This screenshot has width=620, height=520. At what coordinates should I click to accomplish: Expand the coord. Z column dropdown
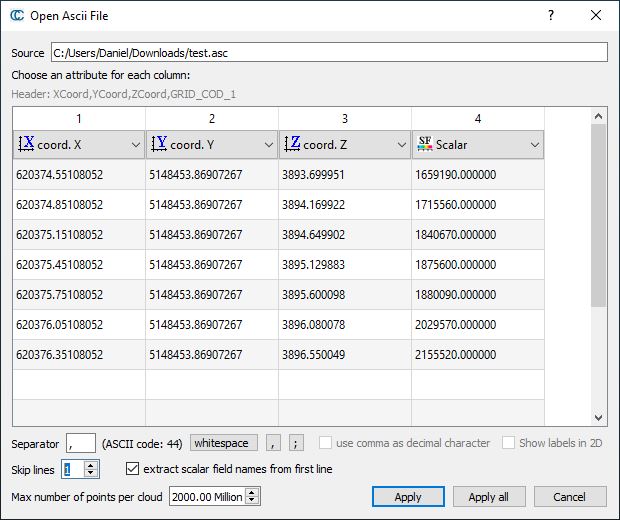click(401, 145)
